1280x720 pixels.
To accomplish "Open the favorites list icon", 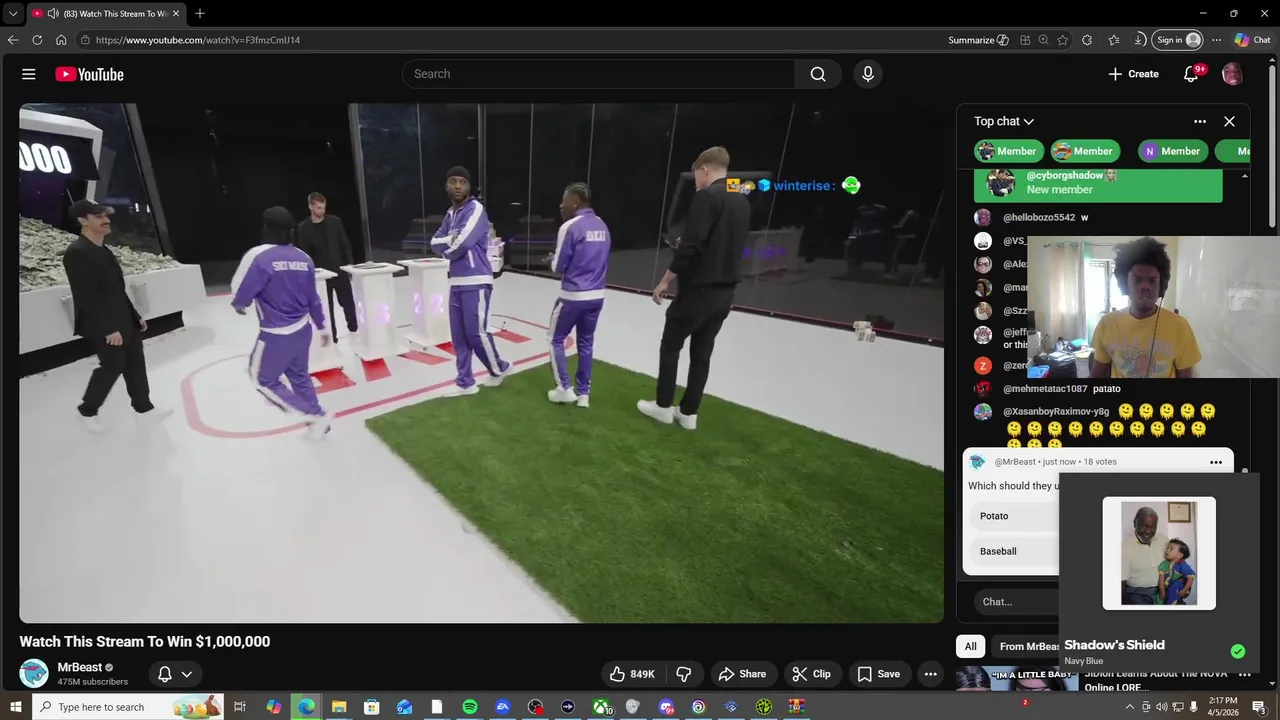I will pyautogui.click(x=1114, y=40).
